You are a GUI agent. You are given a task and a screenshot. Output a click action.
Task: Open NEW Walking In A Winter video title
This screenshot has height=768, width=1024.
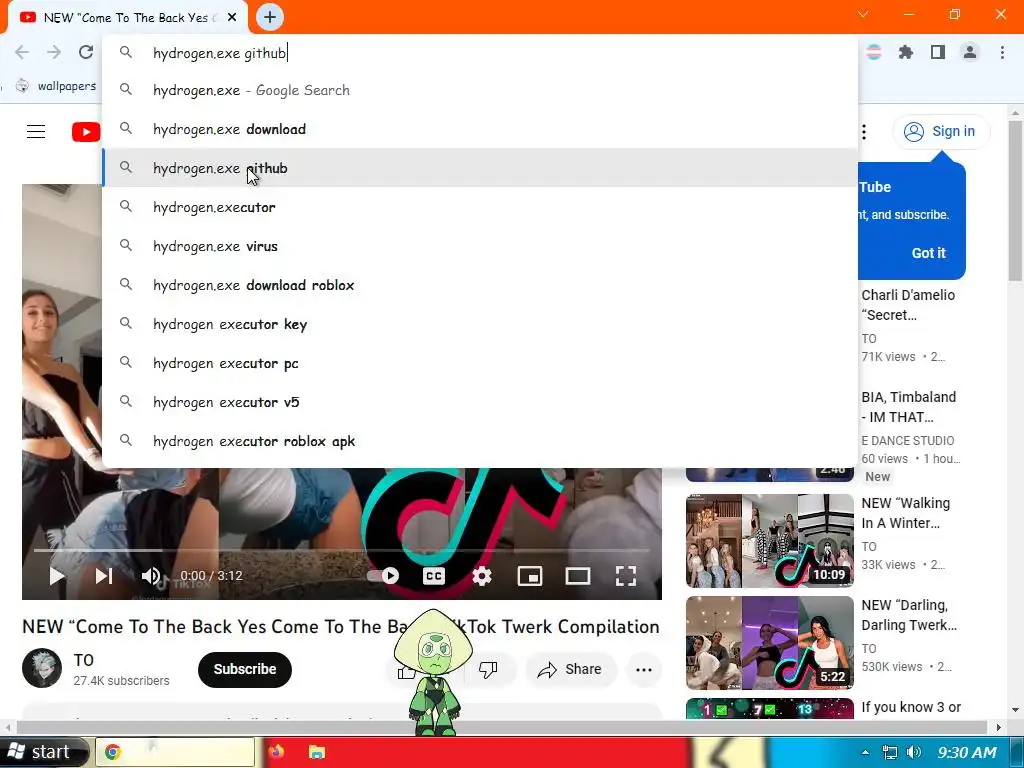(905, 513)
